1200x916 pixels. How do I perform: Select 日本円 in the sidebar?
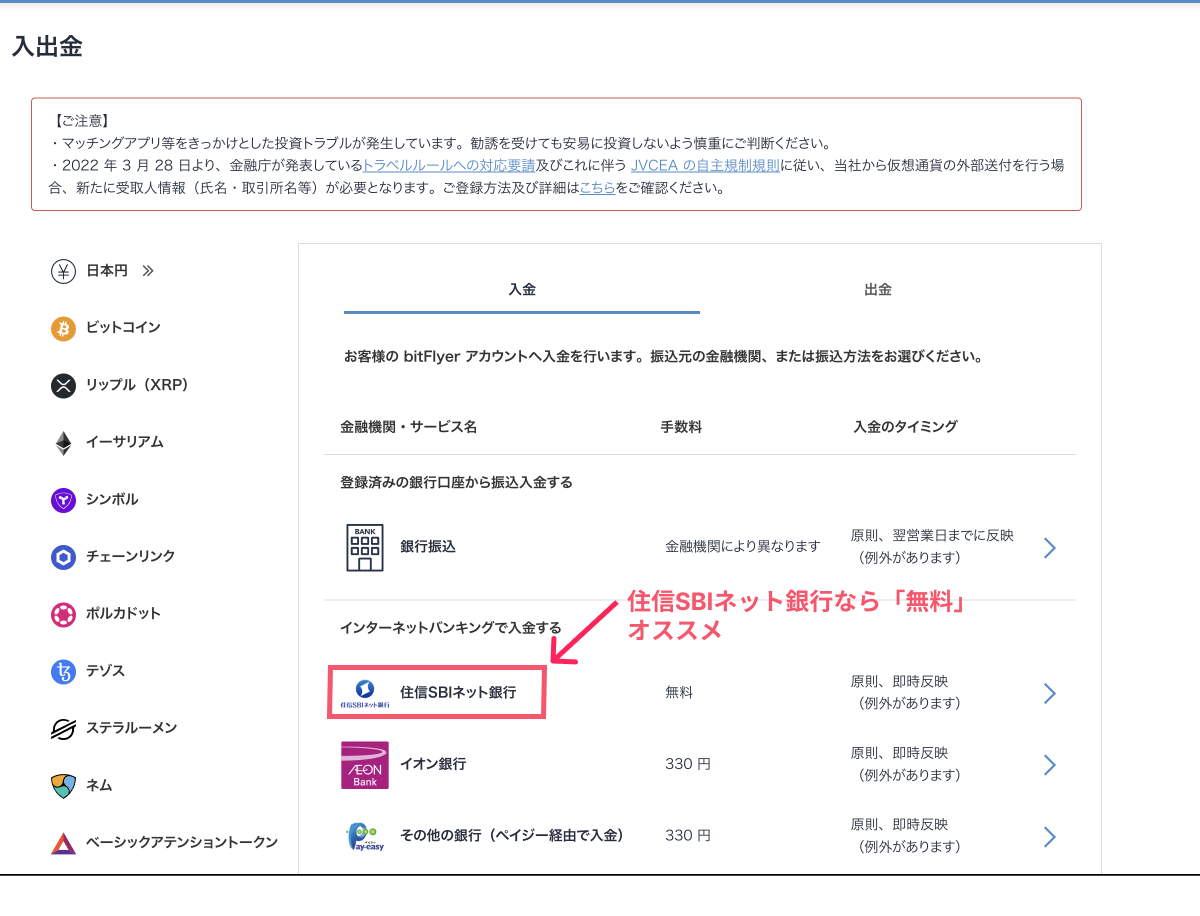(x=107, y=271)
